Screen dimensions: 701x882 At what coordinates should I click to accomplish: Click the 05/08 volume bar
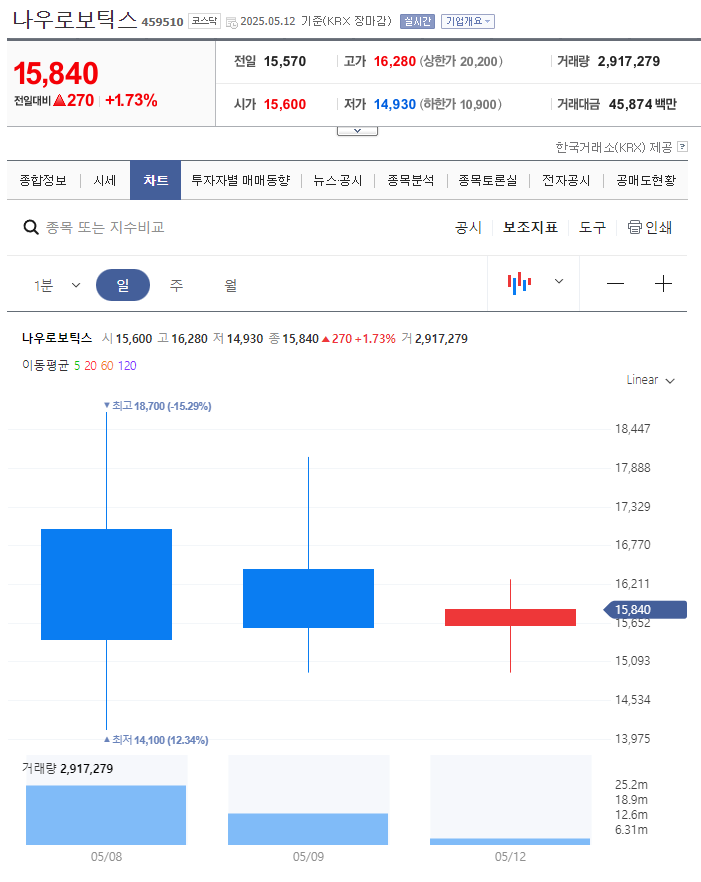106,815
